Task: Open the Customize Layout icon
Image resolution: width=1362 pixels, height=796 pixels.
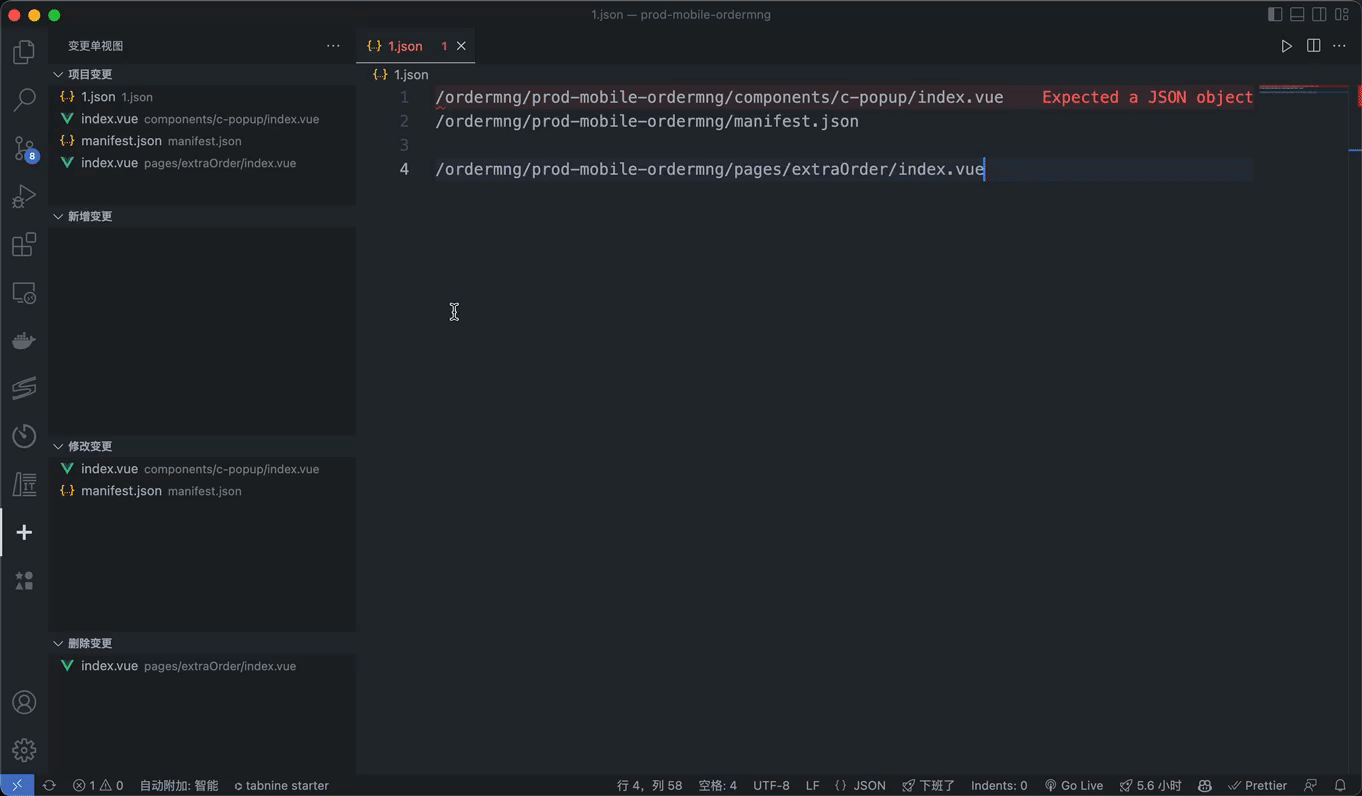Action: [x=1342, y=14]
